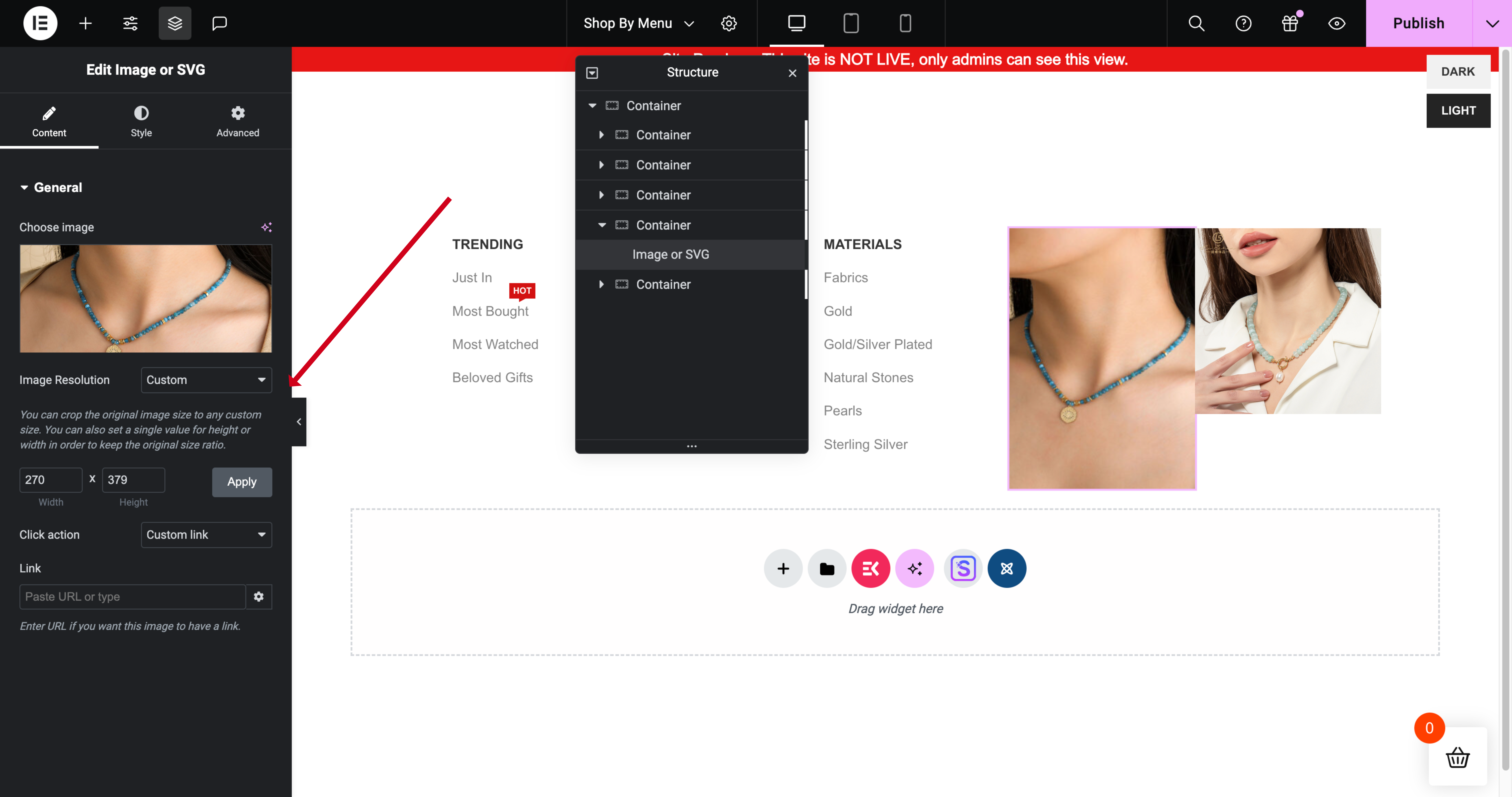Click the Publish button
Image resolution: width=1512 pixels, height=797 pixels.
click(1419, 24)
